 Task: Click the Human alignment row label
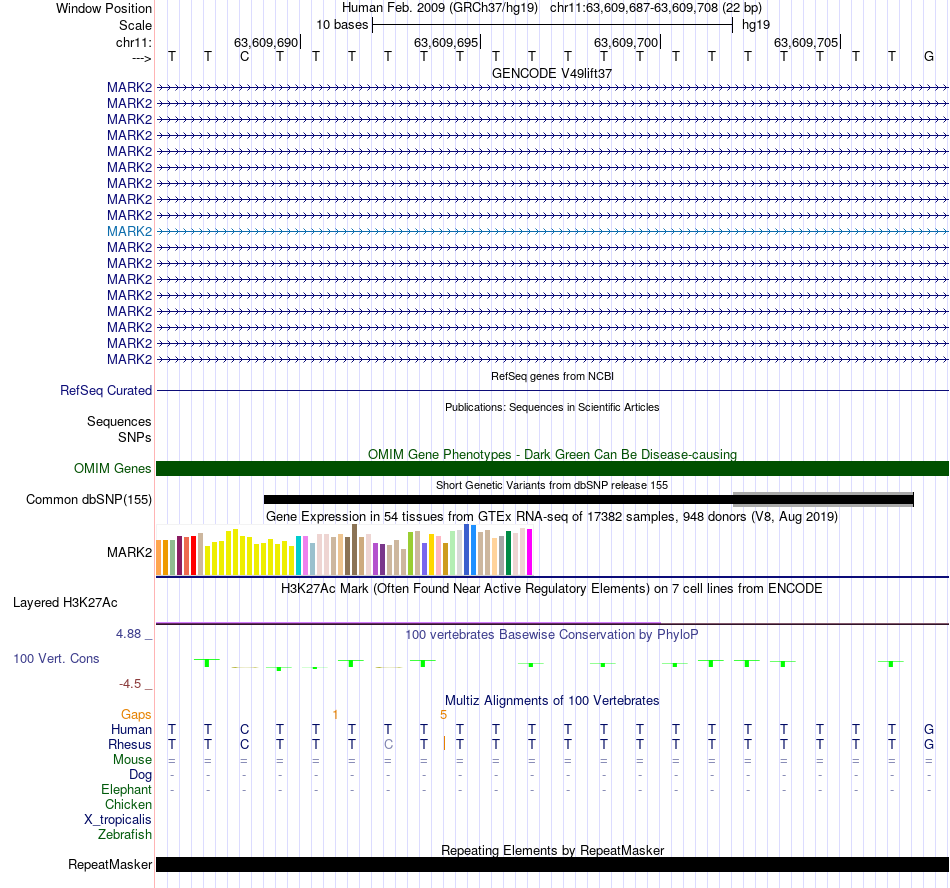coord(131,729)
